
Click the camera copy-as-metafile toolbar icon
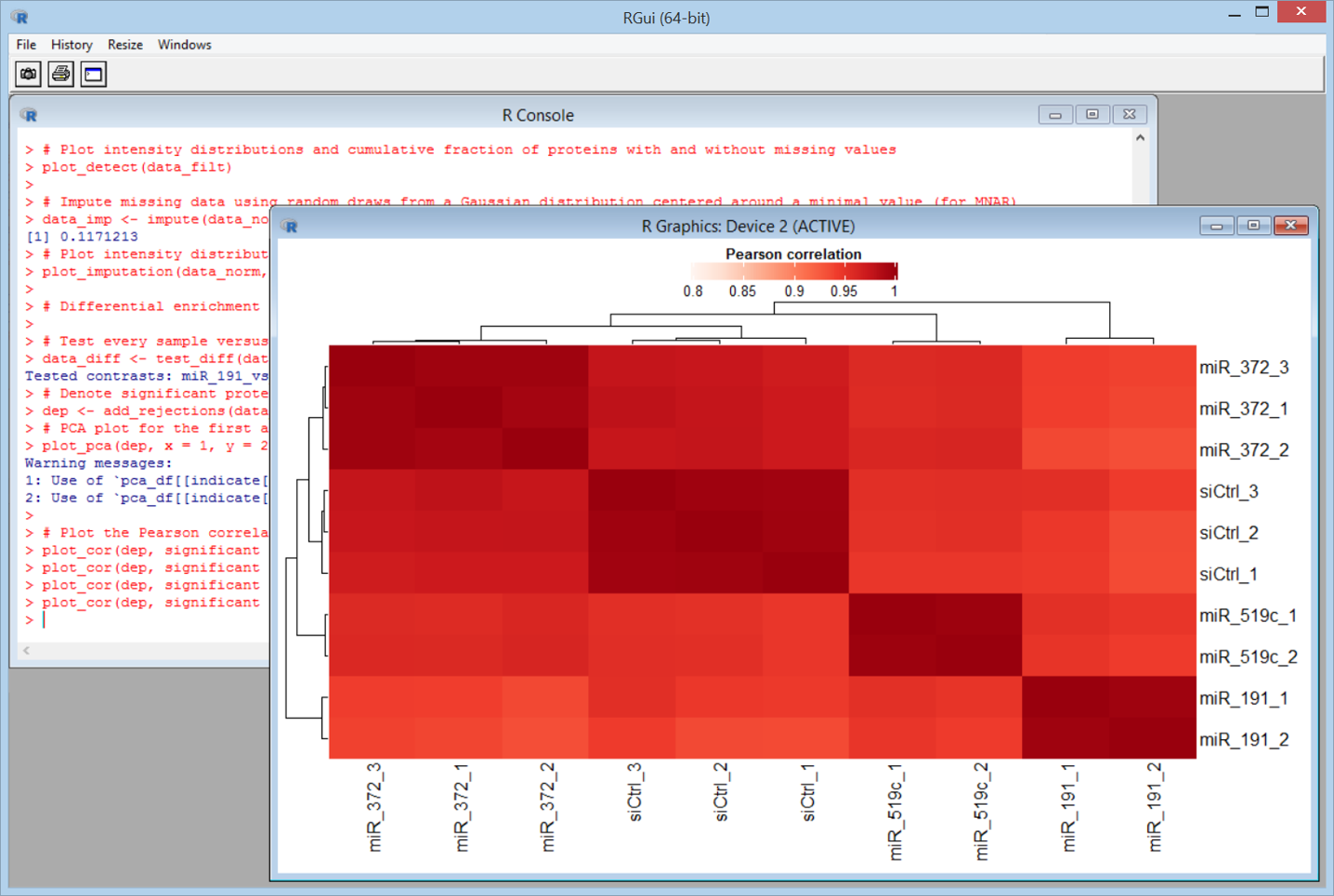point(29,74)
